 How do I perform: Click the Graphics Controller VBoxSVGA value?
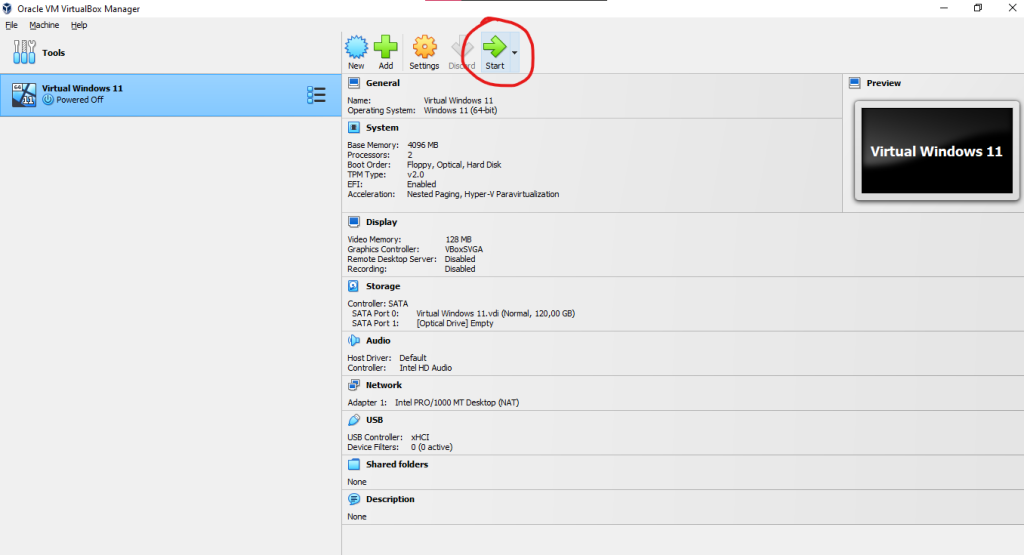click(x=464, y=249)
